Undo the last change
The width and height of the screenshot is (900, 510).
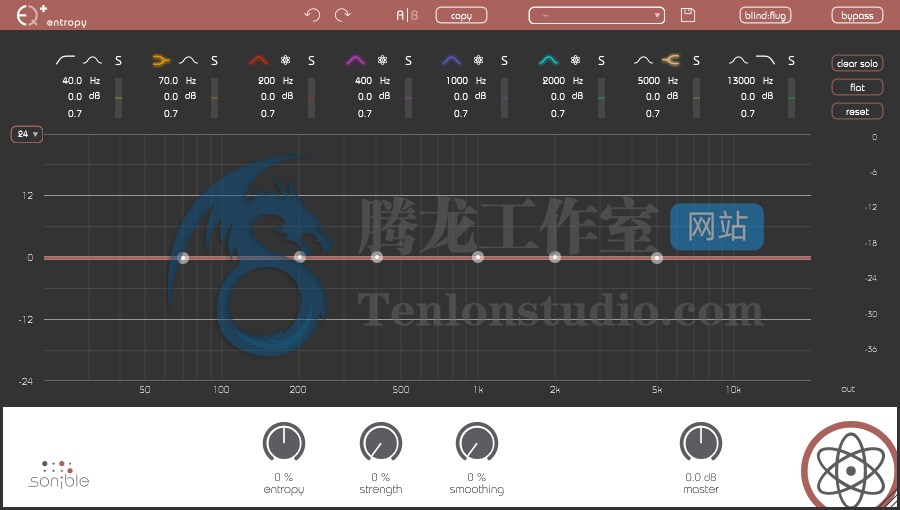tap(312, 15)
